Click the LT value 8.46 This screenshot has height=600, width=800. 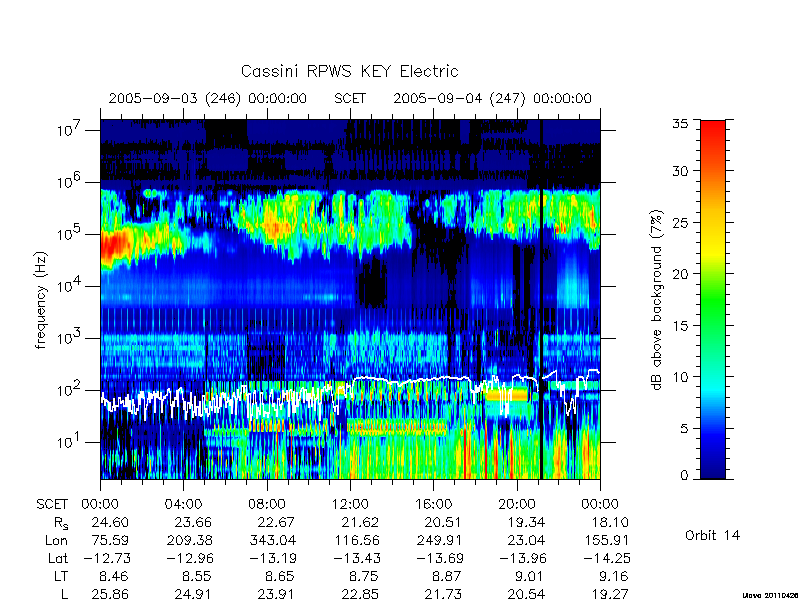click(x=114, y=577)
